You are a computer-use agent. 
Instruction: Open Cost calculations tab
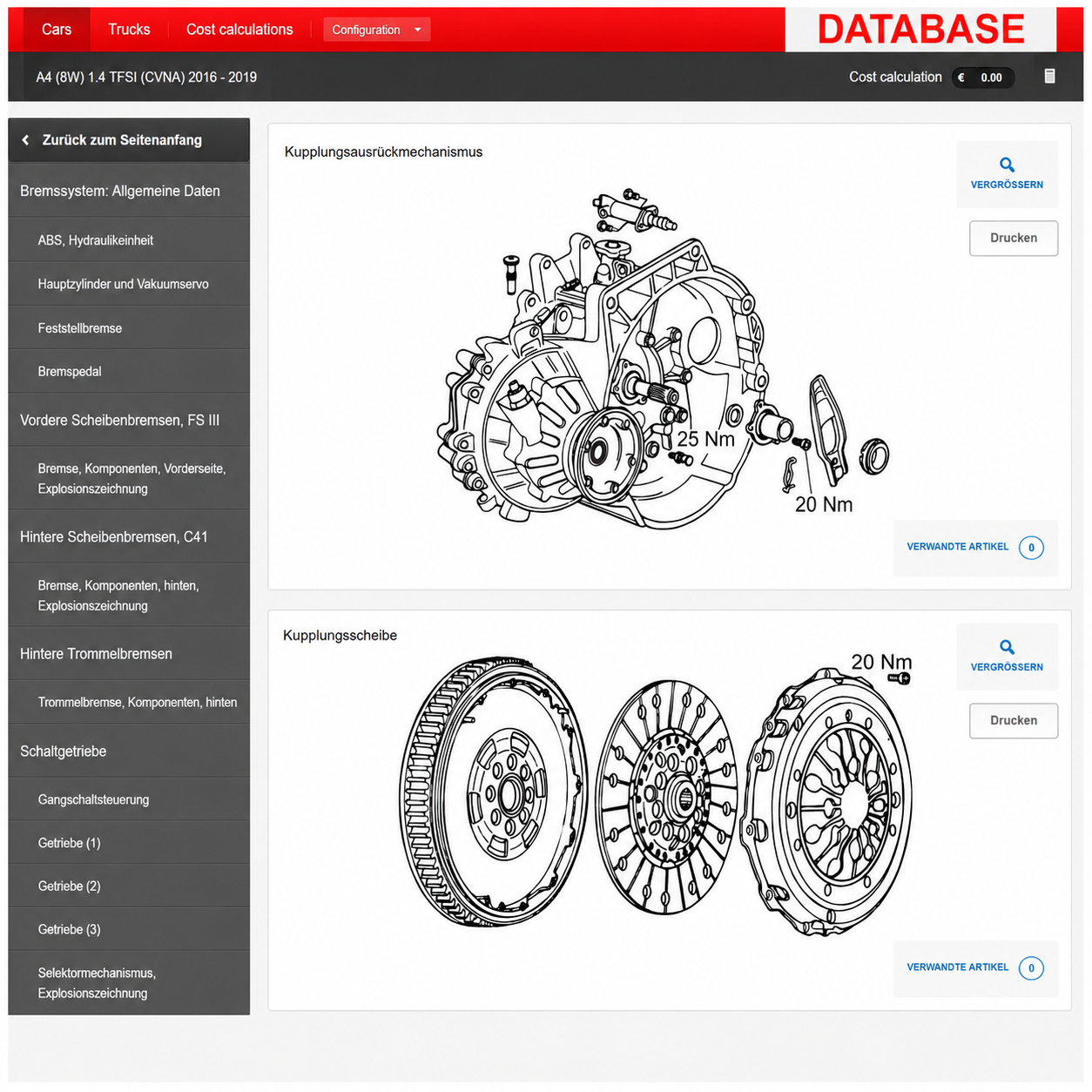pyautogui.click(x=239, y=30)
